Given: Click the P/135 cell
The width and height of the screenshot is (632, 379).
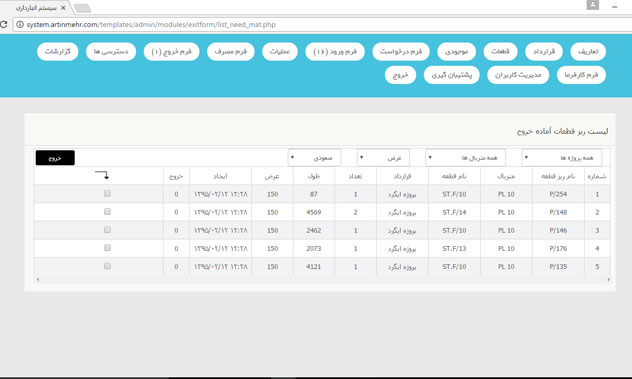Looking at the screenshot, I should pyautogui.click(x=558, y=267).
